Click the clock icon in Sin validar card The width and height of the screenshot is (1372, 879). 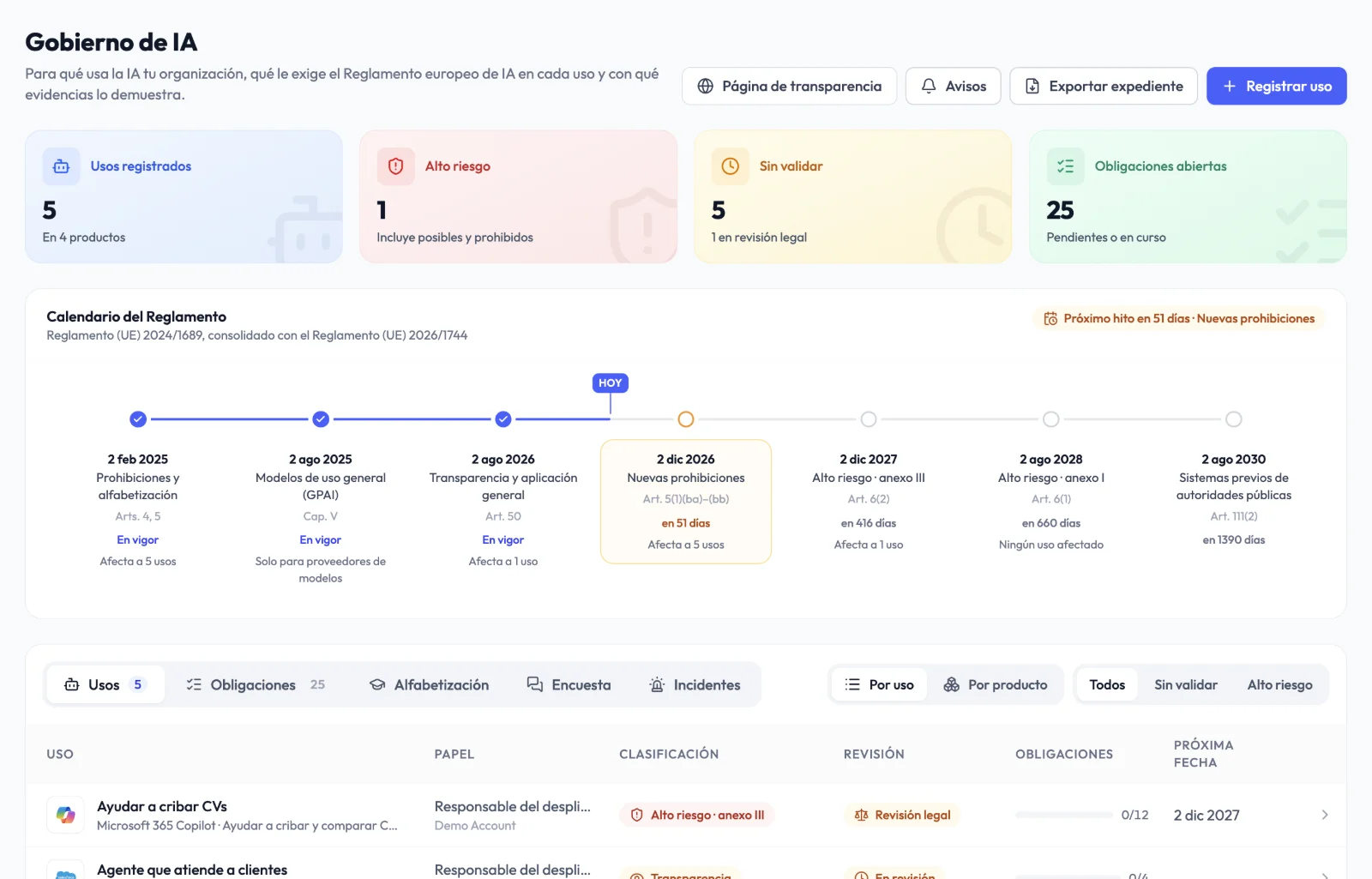(730, 166)
